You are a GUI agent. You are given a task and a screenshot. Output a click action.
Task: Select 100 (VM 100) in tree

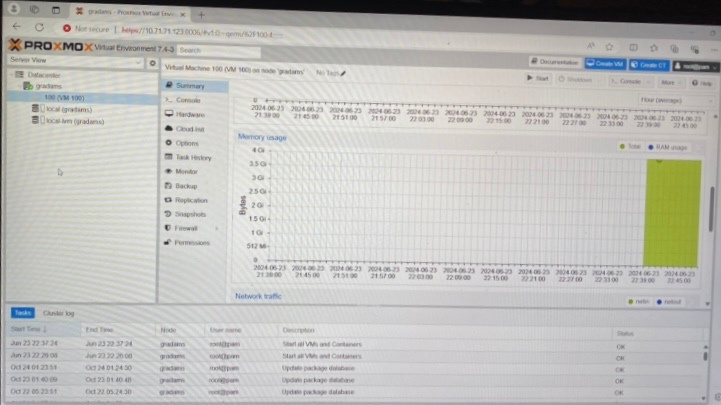(63, 98)
